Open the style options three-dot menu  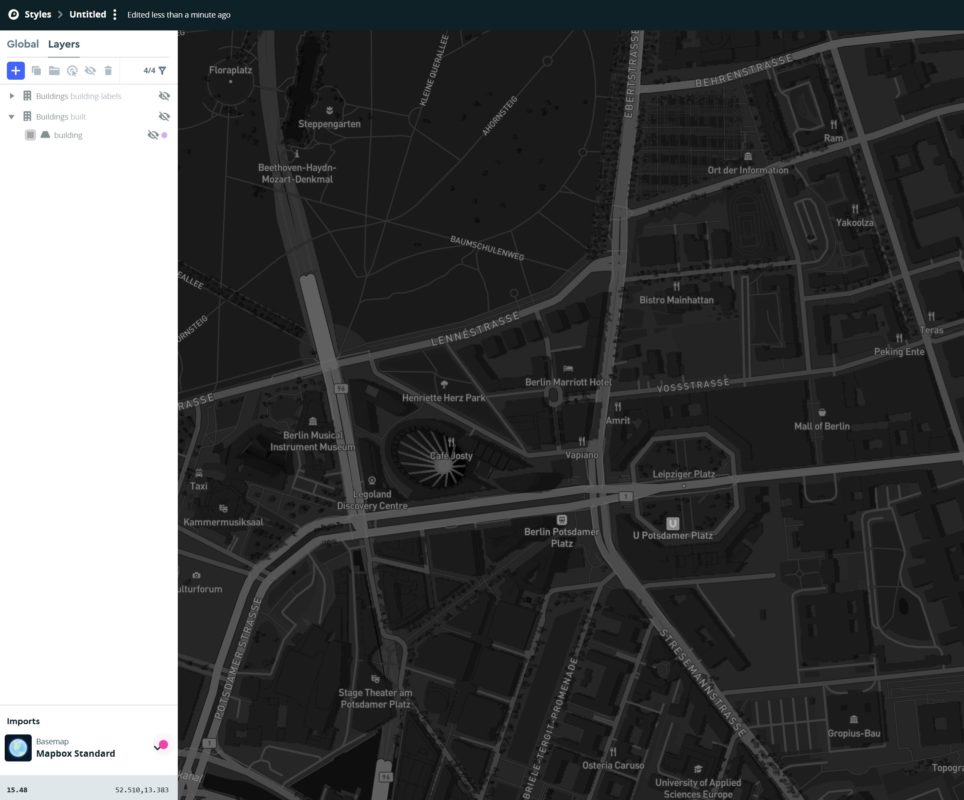[114, 14]
